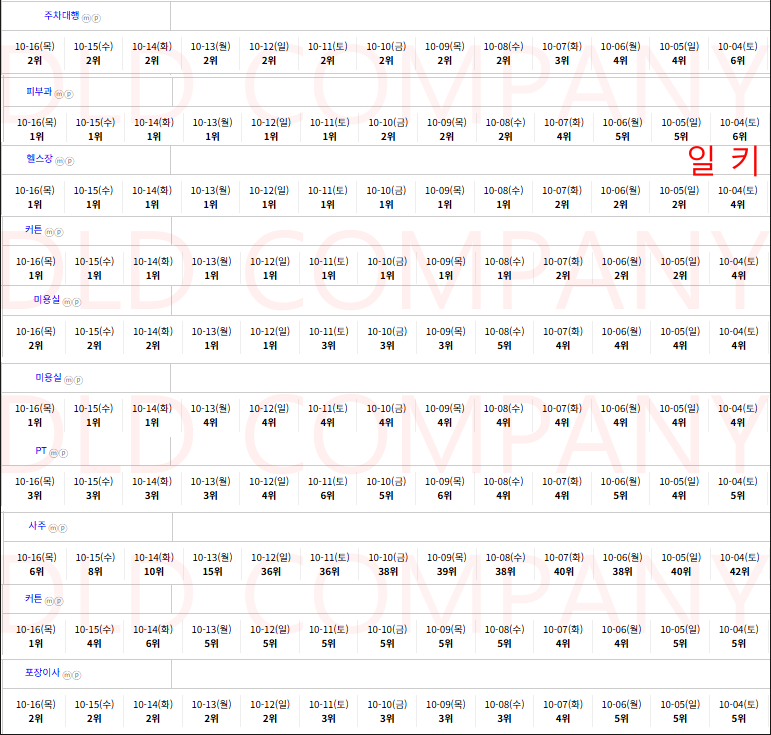Screen dimensions: 771x735
Task: Open 커튼 link ranked 1위 on 10-15
Action: (33, 230)
